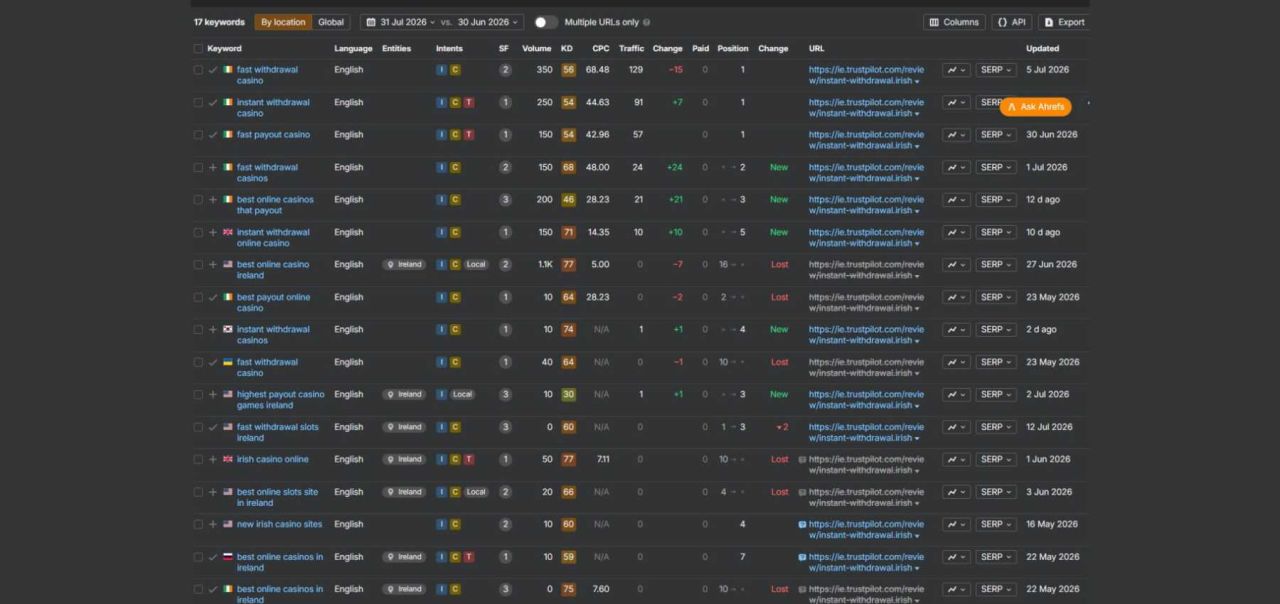The image size is (1280, 604).
Task: Select the By location tab
Action: pos(283,22)
